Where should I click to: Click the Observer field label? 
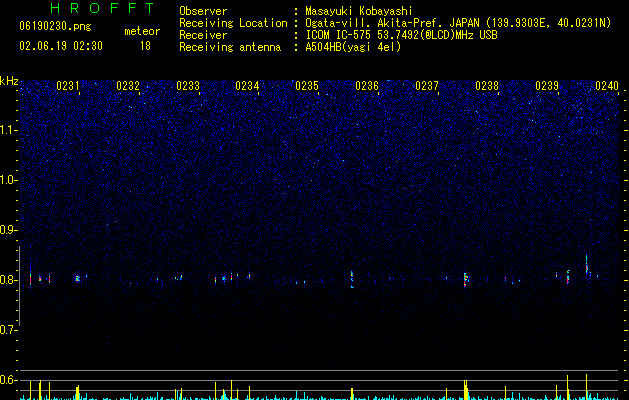click(x=203, y=11)
